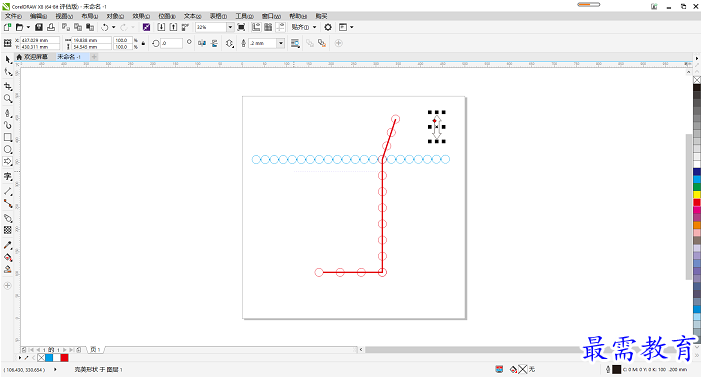Image resolution: width=704 pixels, height=380 pixels.
Task: Click the Mirror horizontally icon
Action: [x=202, y=43]
